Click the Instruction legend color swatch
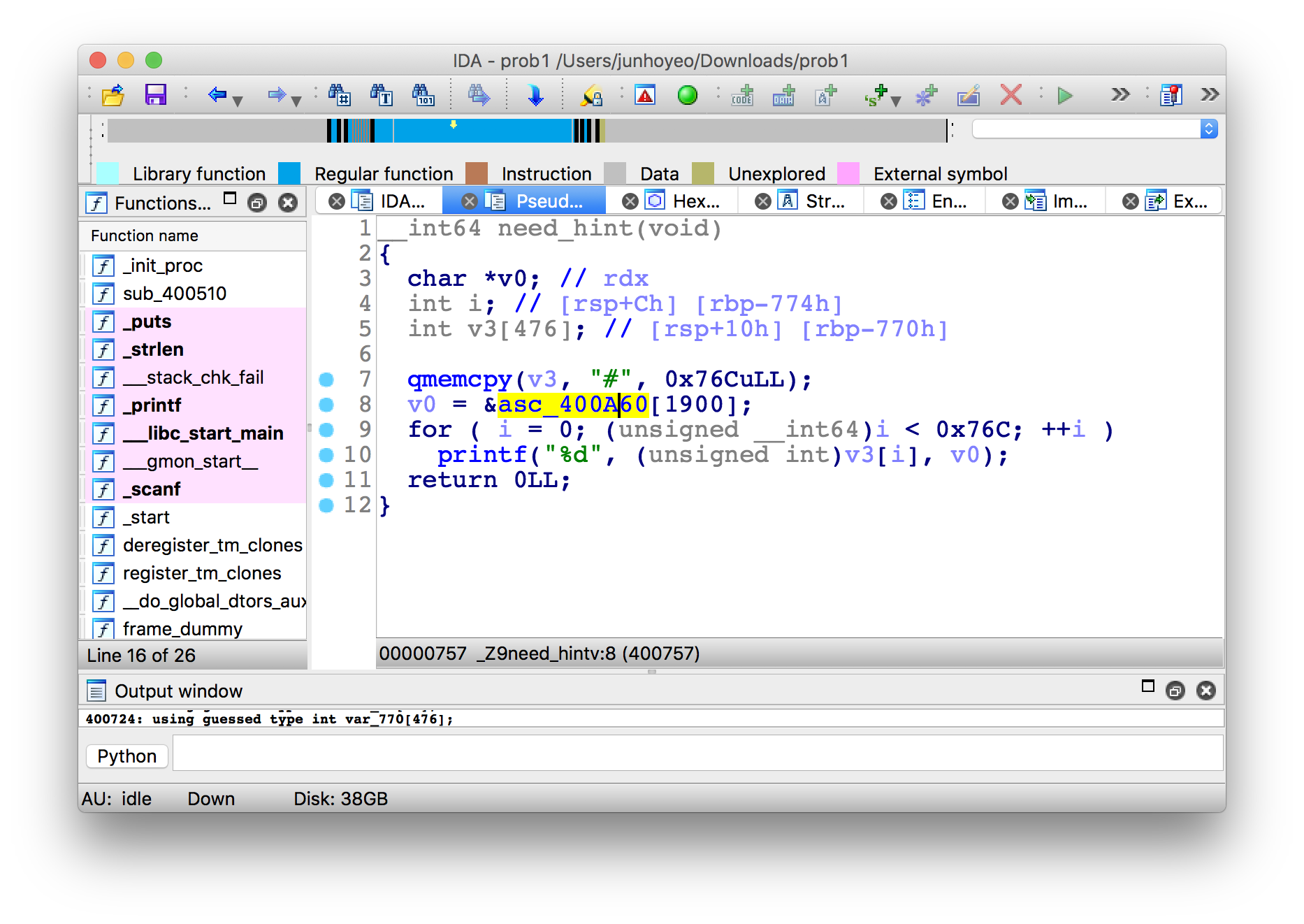 477,173
